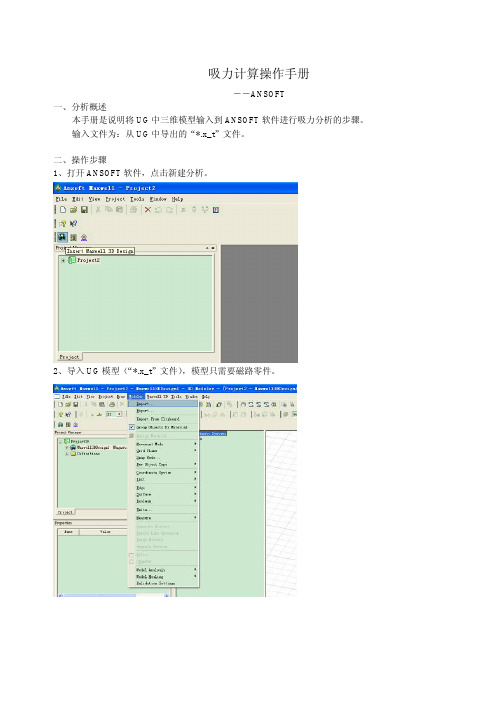
Task: Open the Movement Mode submenu arrow
Action: [x=195, y=444]
